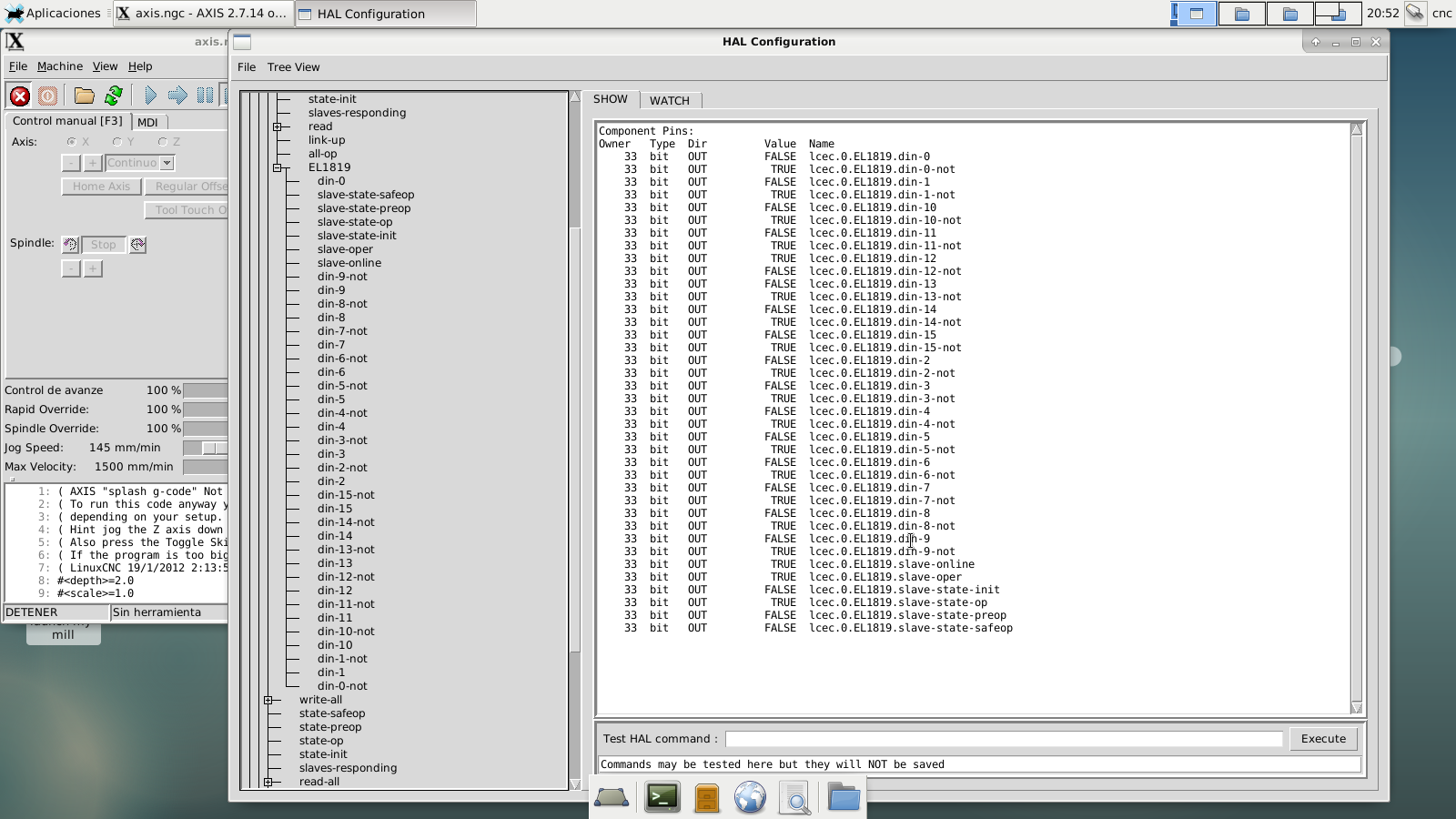Collapse the EL1819 node in HAL tree
Viewport: 1456px width, 819px height.
278,167
